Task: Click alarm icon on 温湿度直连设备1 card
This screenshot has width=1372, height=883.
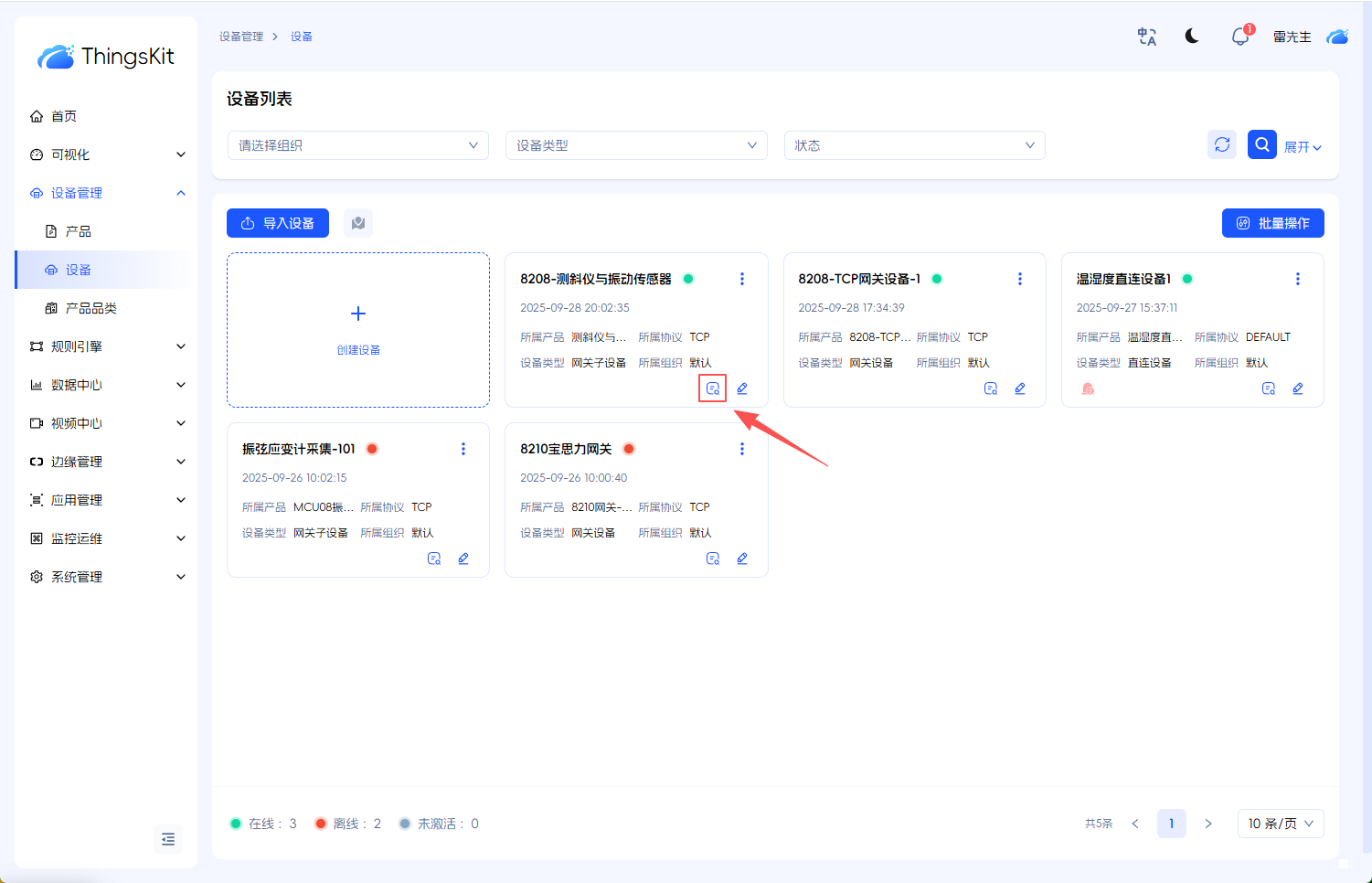Action: 1088,388
